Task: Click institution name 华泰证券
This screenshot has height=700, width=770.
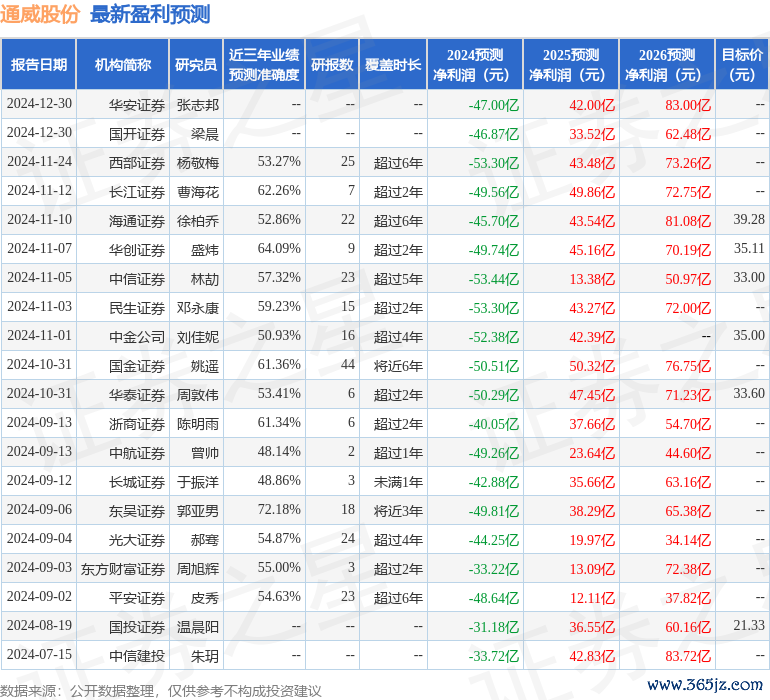Action: click(x=137, y=395)
